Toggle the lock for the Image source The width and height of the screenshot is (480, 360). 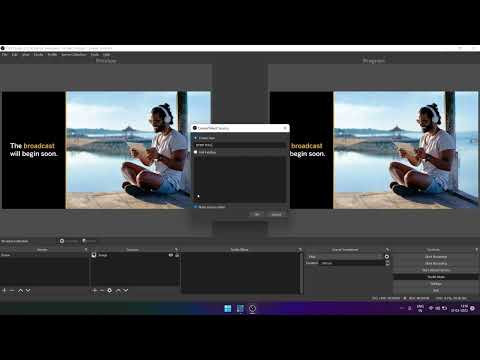pyautogui.click(x=177, y=255)
